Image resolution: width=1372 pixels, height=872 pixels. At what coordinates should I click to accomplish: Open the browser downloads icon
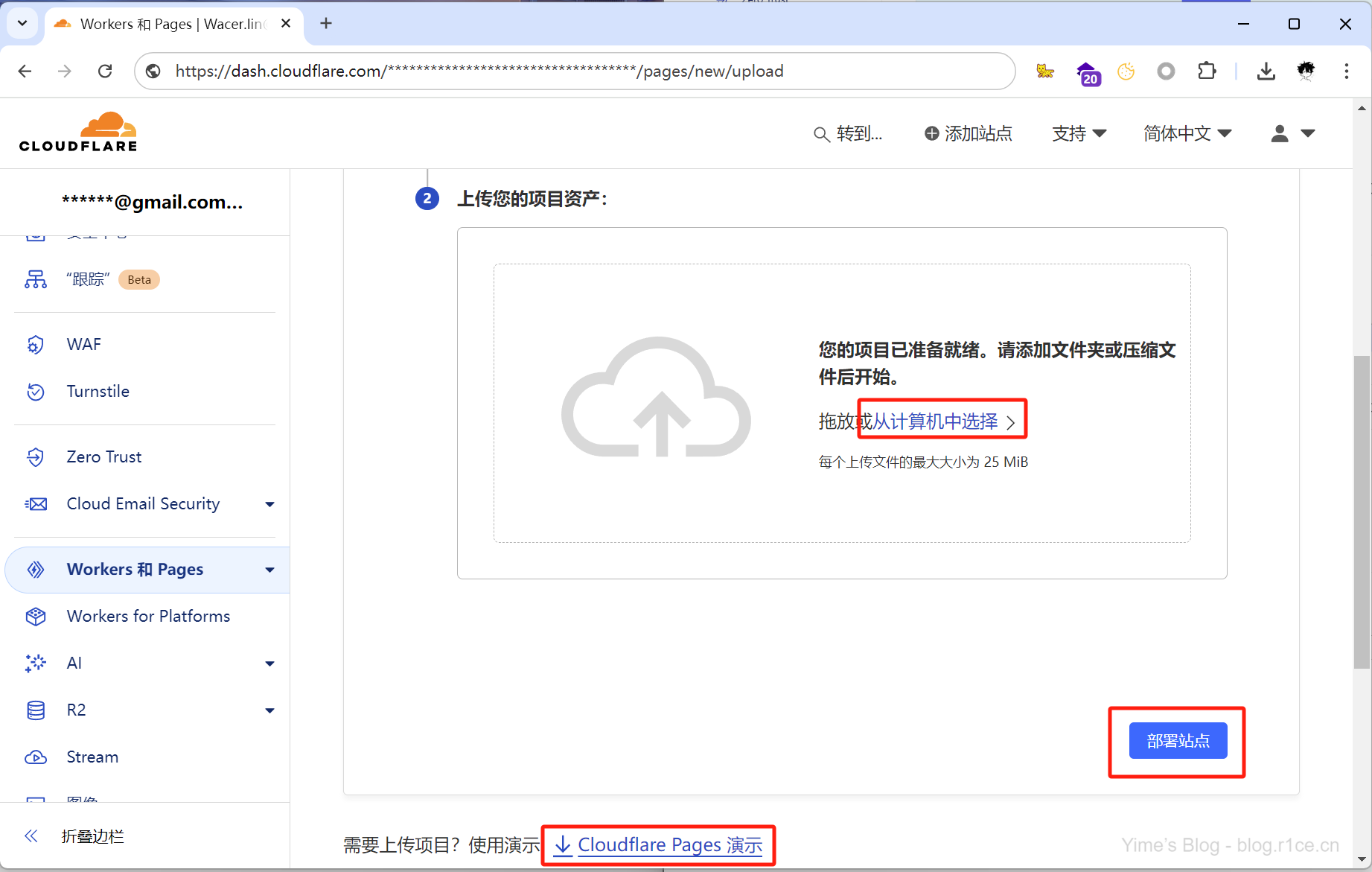point(1266,71)
